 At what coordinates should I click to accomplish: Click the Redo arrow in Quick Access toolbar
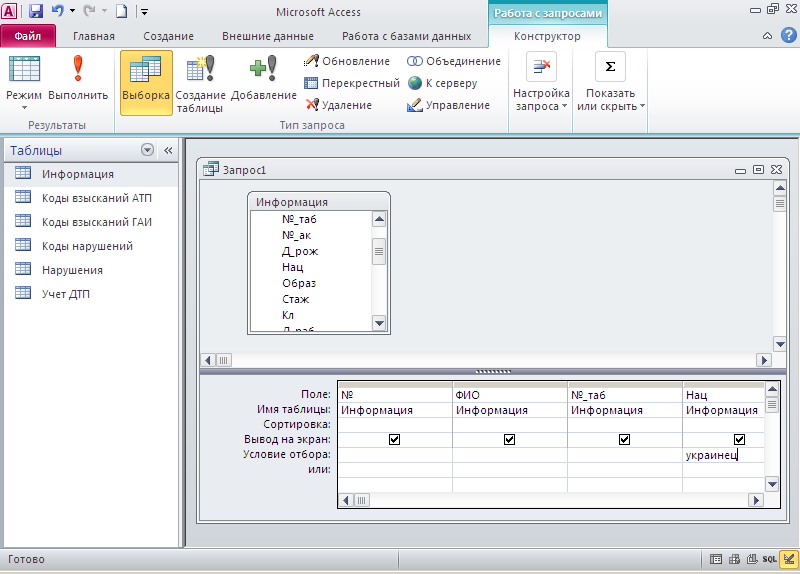(x=89, y=11)
